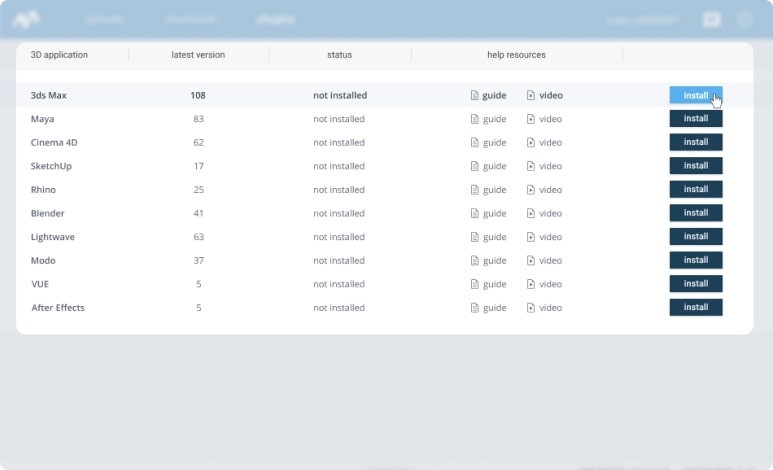Viewport: 773px width, 470px height.
Task: Click version number 25 for Rhino
Action: pyautogui.click(x=199, y=190)
